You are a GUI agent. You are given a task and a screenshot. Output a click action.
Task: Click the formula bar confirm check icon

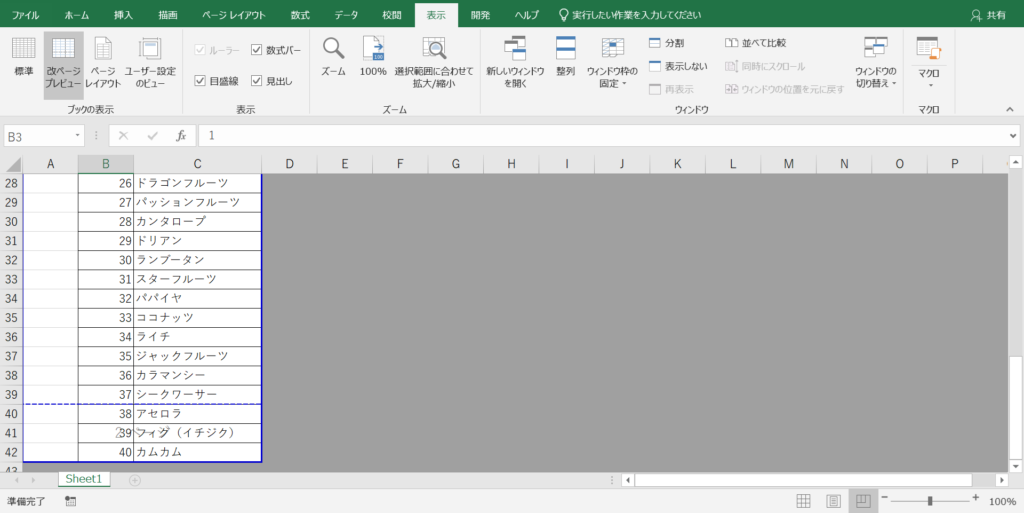coord(153,136)
